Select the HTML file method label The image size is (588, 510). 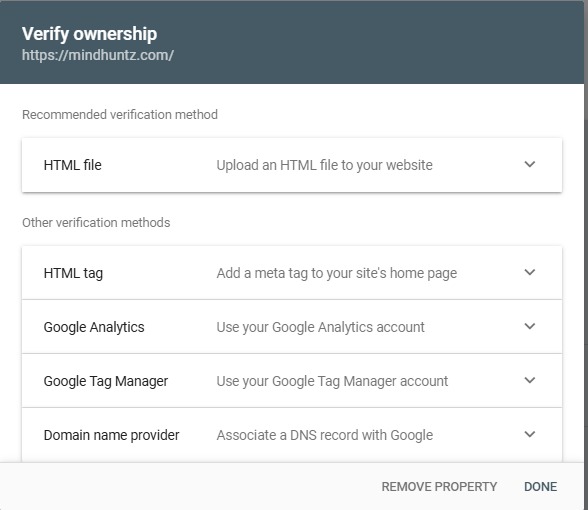[x=72, y=165]
